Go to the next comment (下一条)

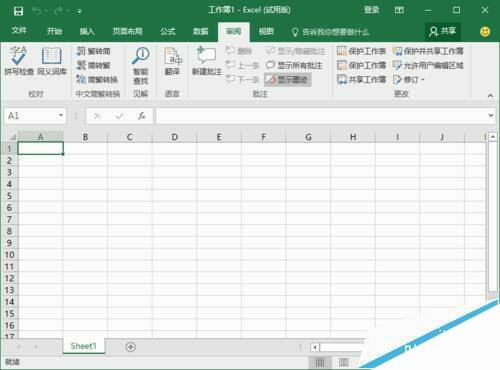[x=242, y=79]
